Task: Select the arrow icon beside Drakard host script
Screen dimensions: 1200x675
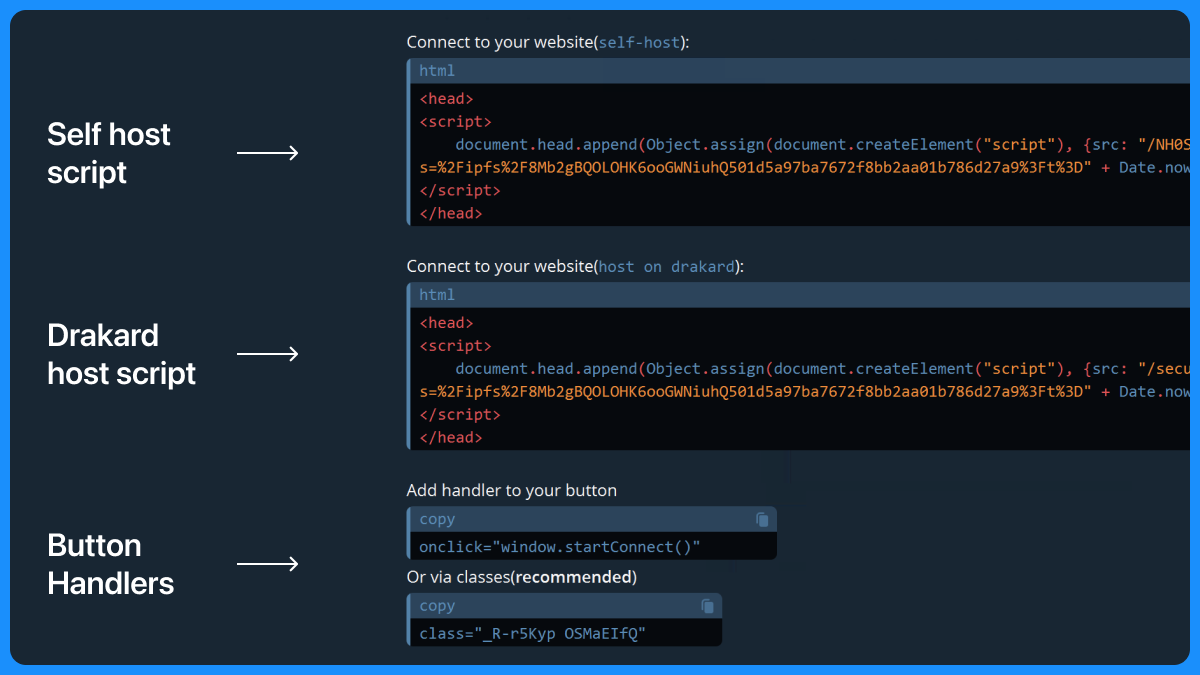Action: coord(267,353)
